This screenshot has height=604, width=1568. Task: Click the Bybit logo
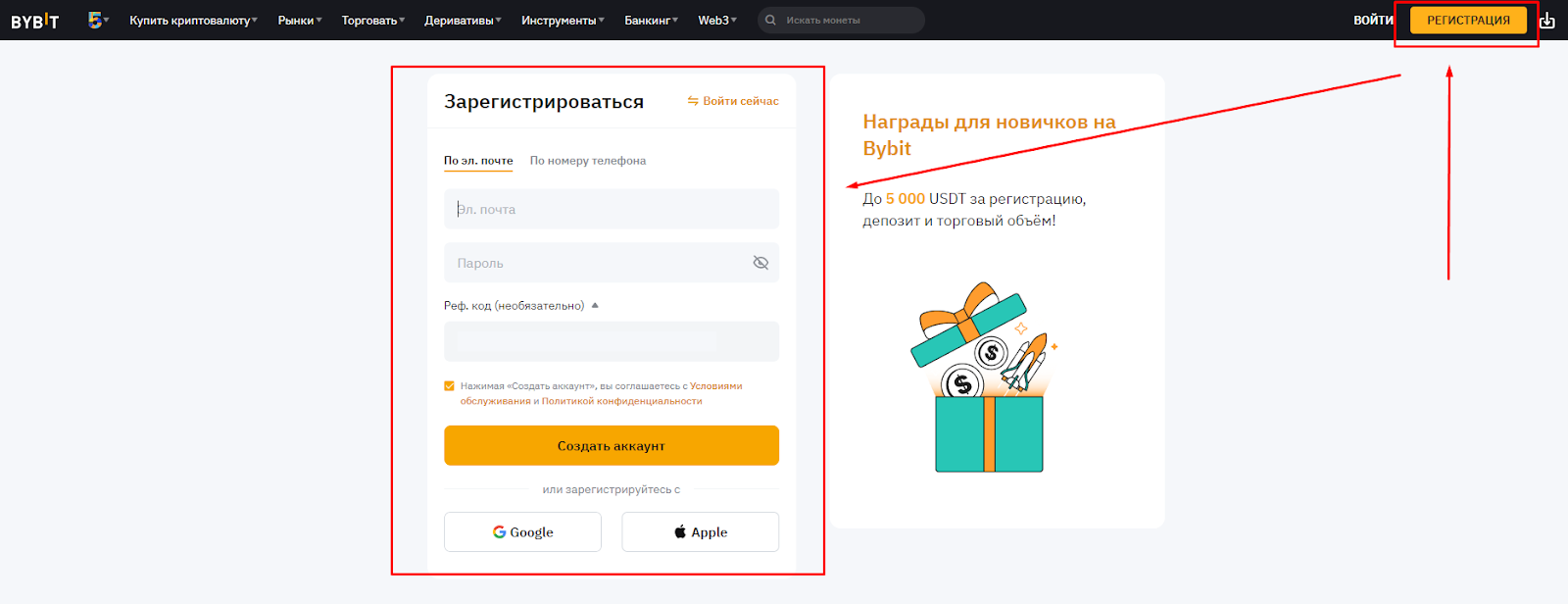(34, 21)
